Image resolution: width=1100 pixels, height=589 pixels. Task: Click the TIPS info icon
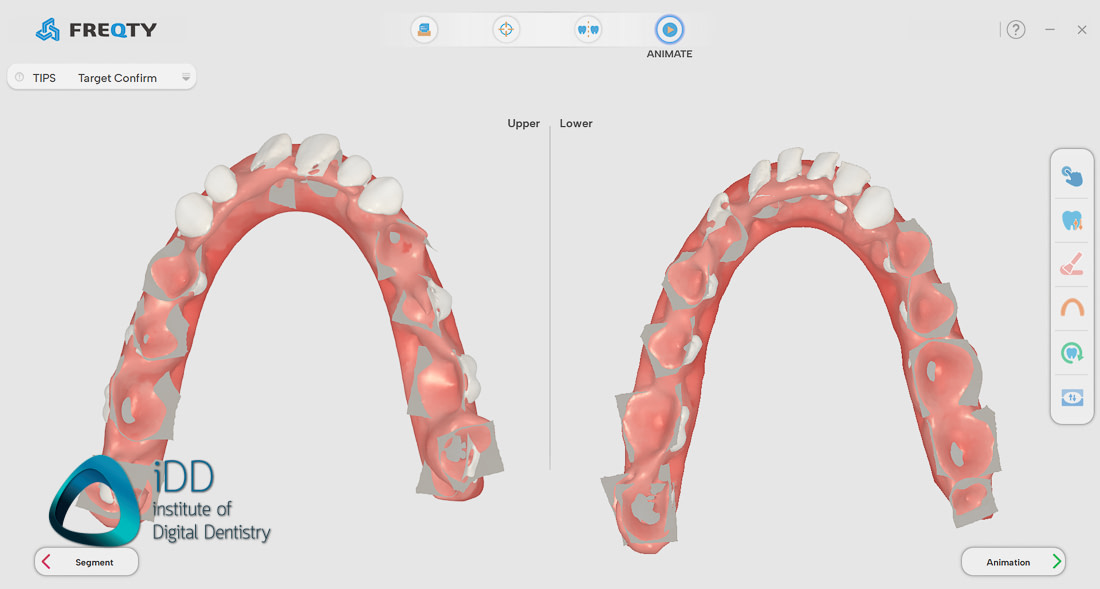pos(20,77)
